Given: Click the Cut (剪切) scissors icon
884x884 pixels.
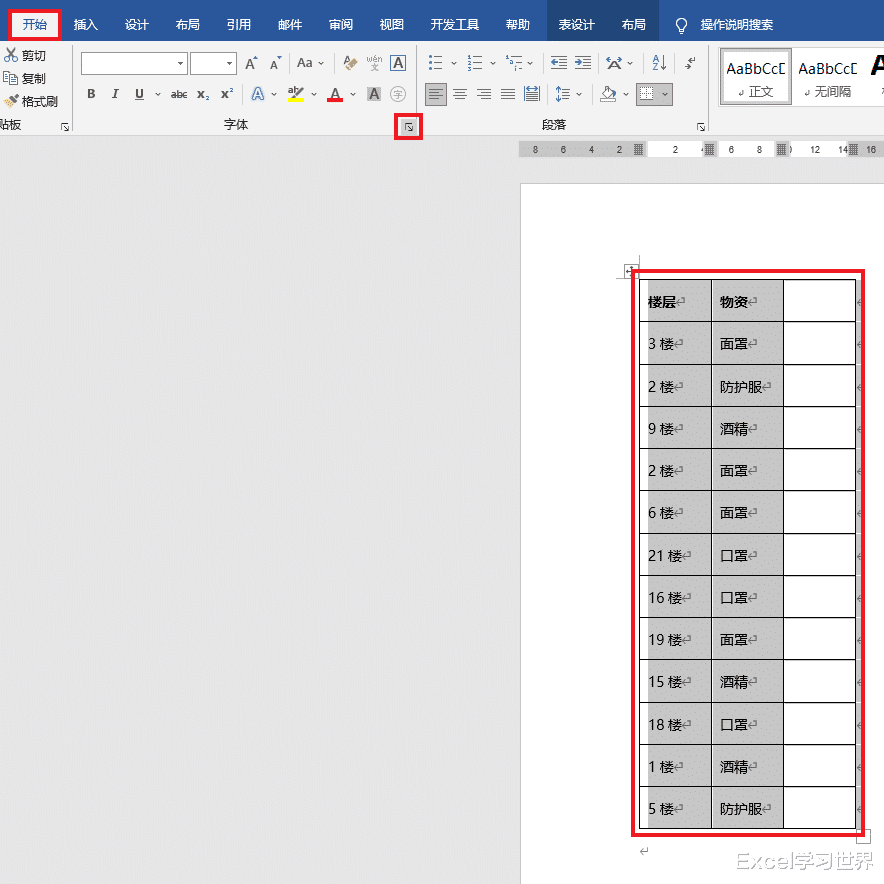Looking at the screenshot, I should click(x=11, y=55).
